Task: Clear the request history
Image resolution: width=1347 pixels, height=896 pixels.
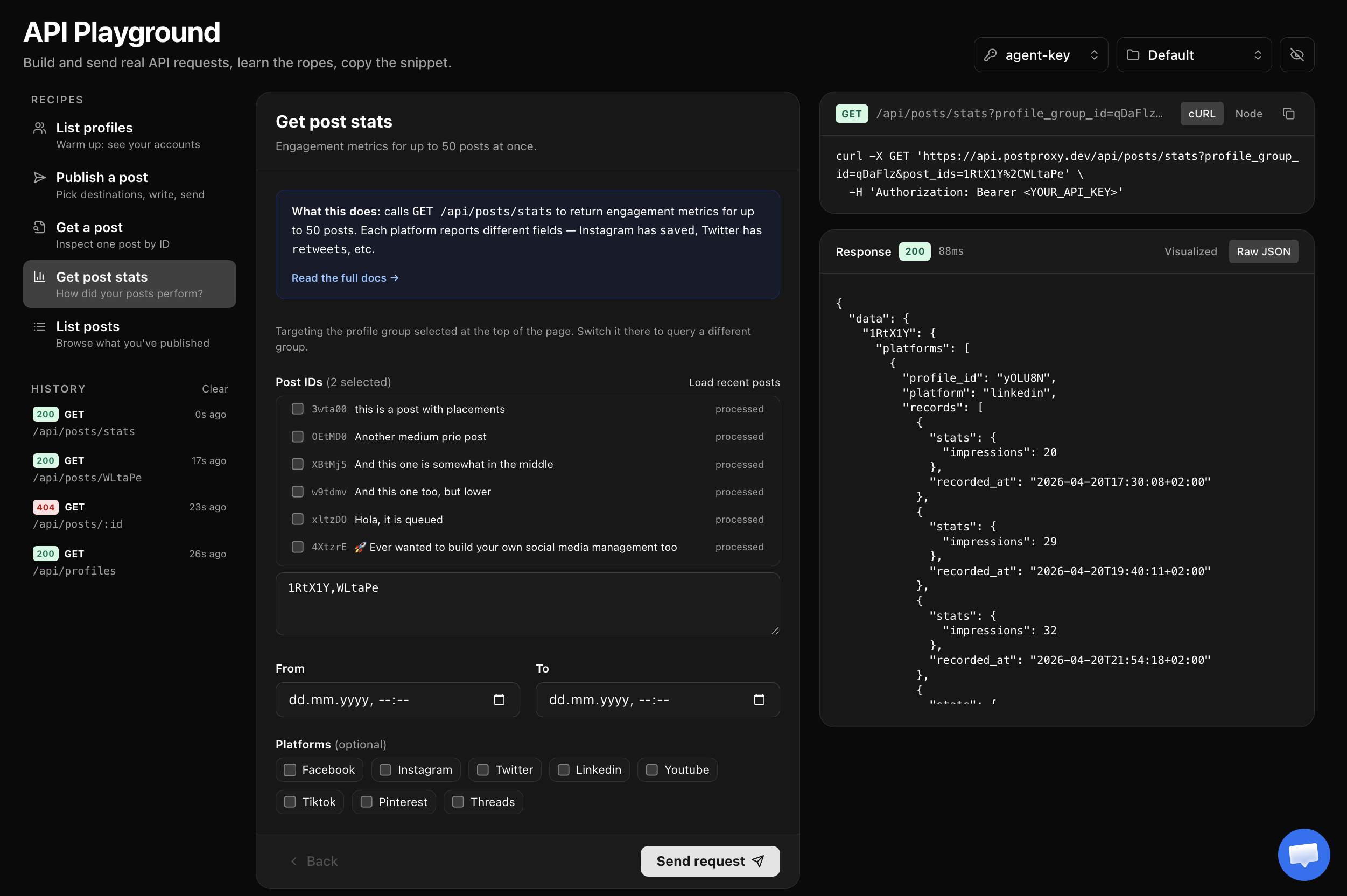Action: tap(215, 389)
